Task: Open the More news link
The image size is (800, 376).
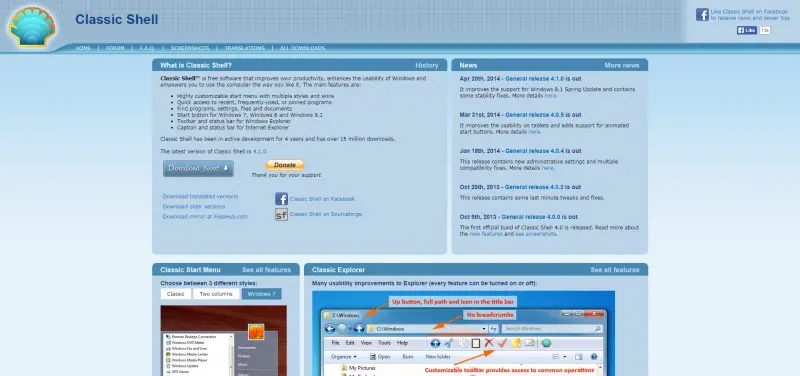Action: pos(621,65)
